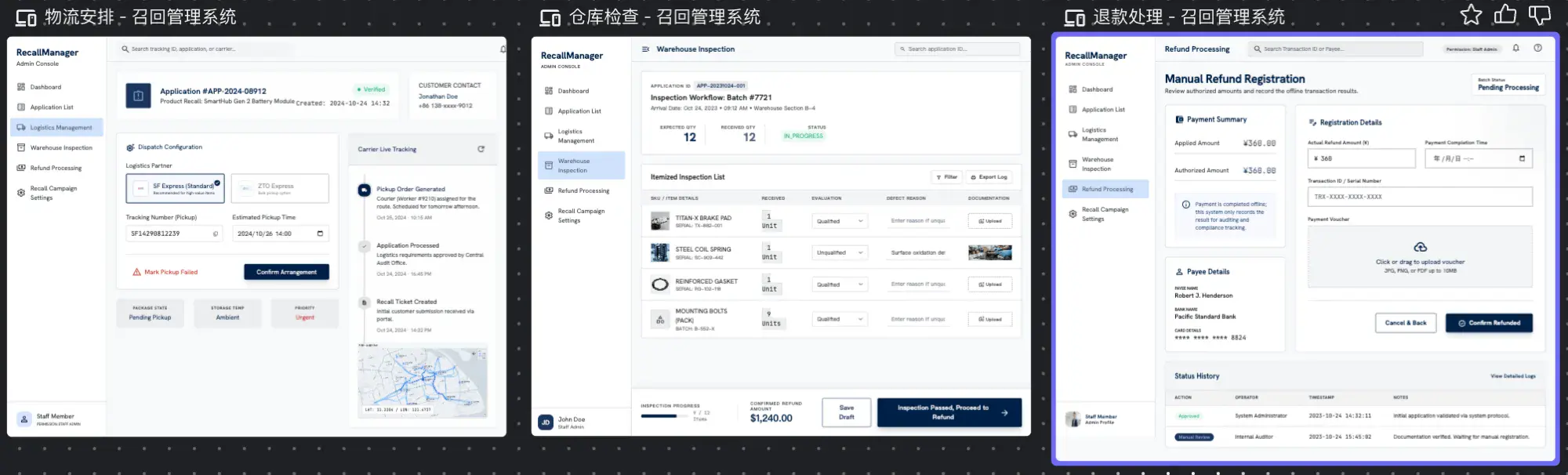
Task: Give the design a thumbs down
Action: pos(1540,14)
